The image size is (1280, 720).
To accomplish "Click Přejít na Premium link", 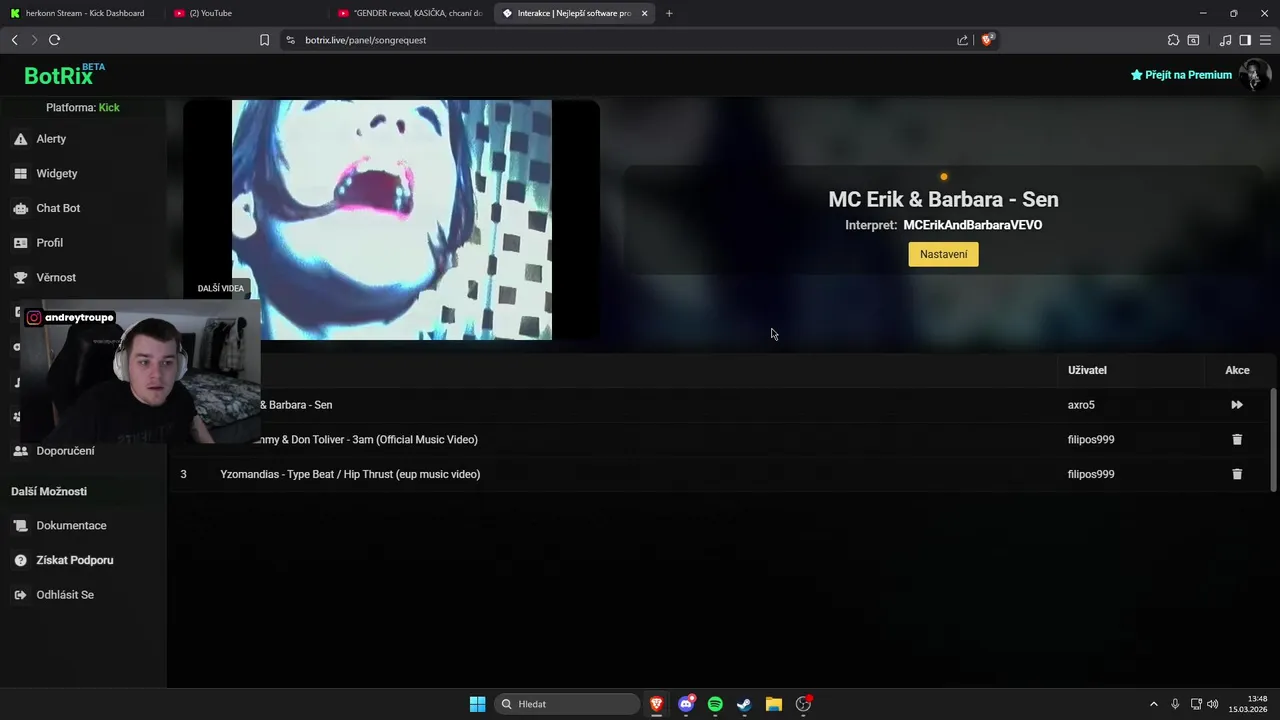I will point(1181,75).
